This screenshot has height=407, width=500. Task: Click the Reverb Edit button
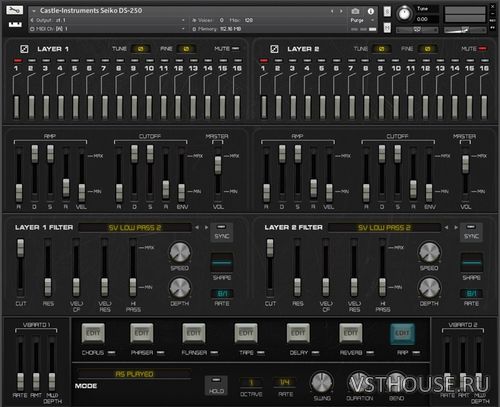tap(350, 333)
